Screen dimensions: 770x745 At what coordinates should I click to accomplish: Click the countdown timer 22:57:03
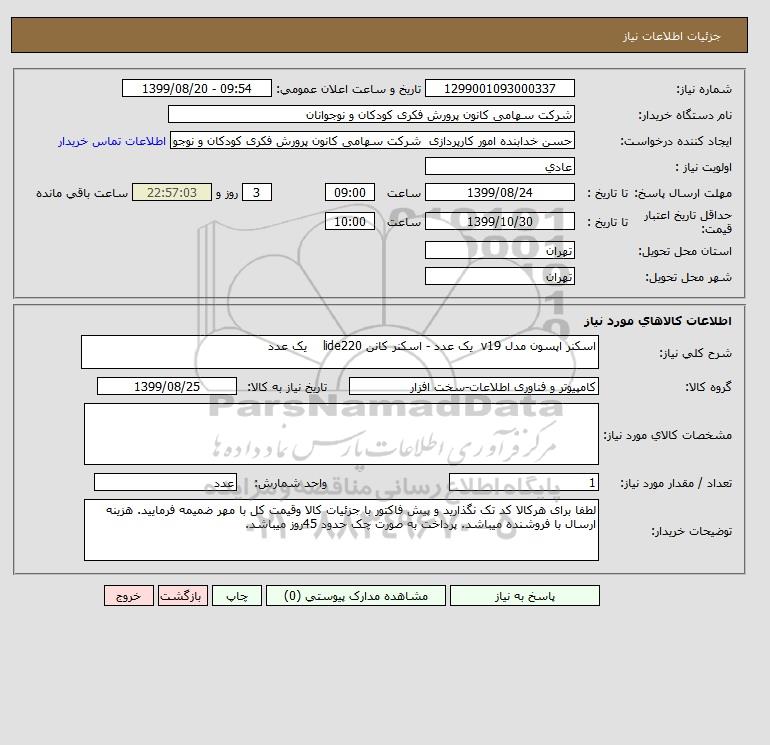click(172, 193)
